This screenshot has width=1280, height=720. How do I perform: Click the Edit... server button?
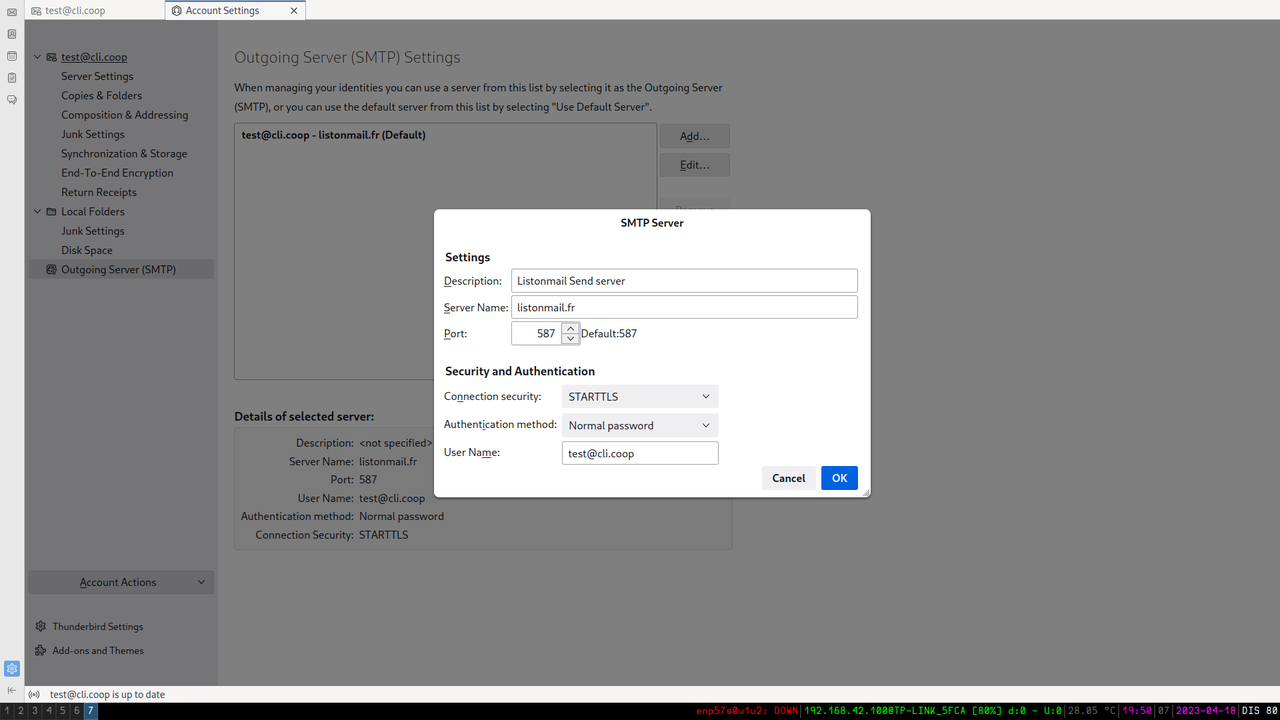[694, 165]
